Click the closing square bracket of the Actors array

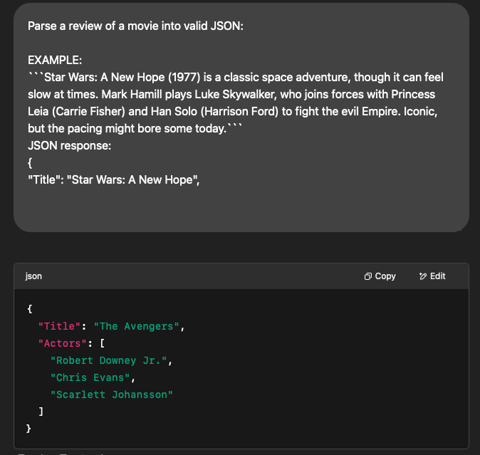coord(41,411)
